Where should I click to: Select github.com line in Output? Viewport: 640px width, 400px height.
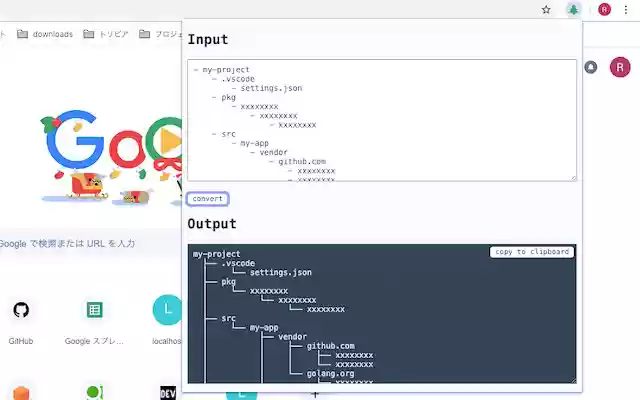coord(331,346)
